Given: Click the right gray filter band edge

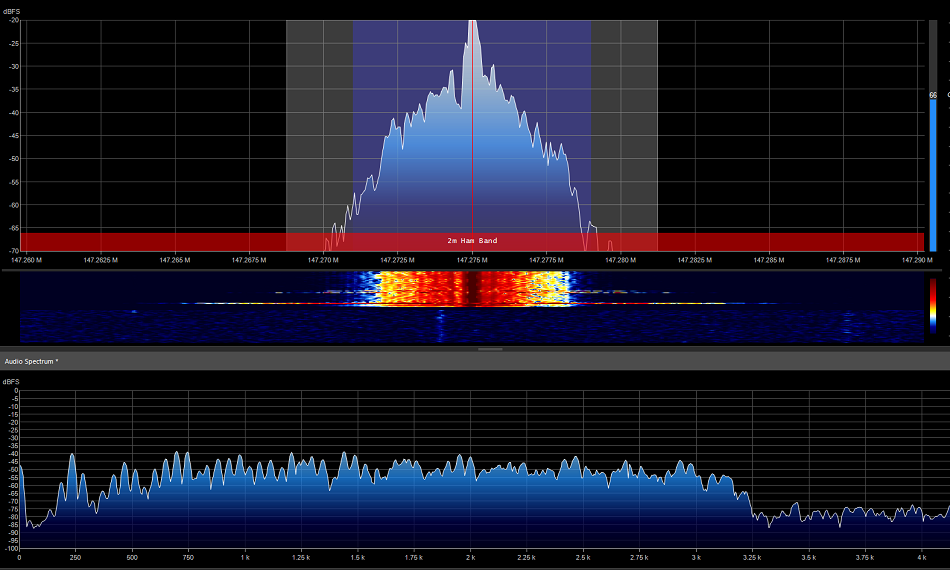Looking at the screenshot, I should 657,130.
